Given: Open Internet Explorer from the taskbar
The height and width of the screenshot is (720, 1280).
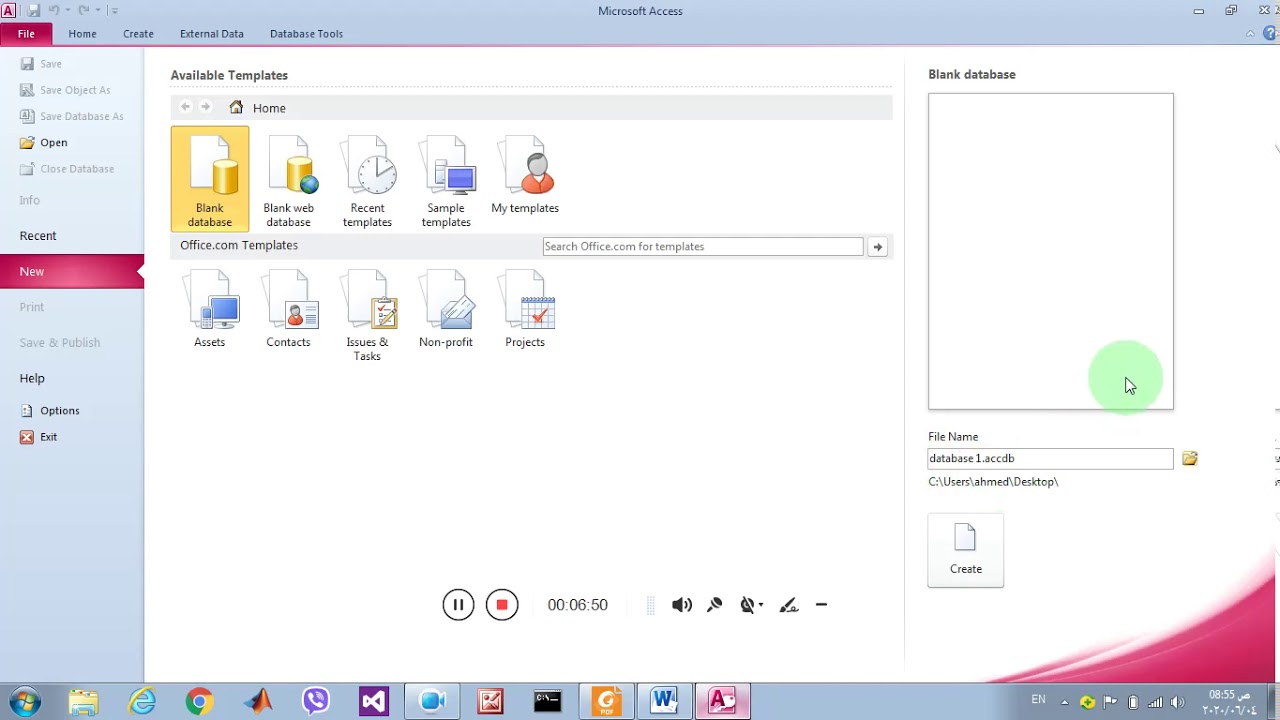Looking at the screenshot, I should 142,701.
